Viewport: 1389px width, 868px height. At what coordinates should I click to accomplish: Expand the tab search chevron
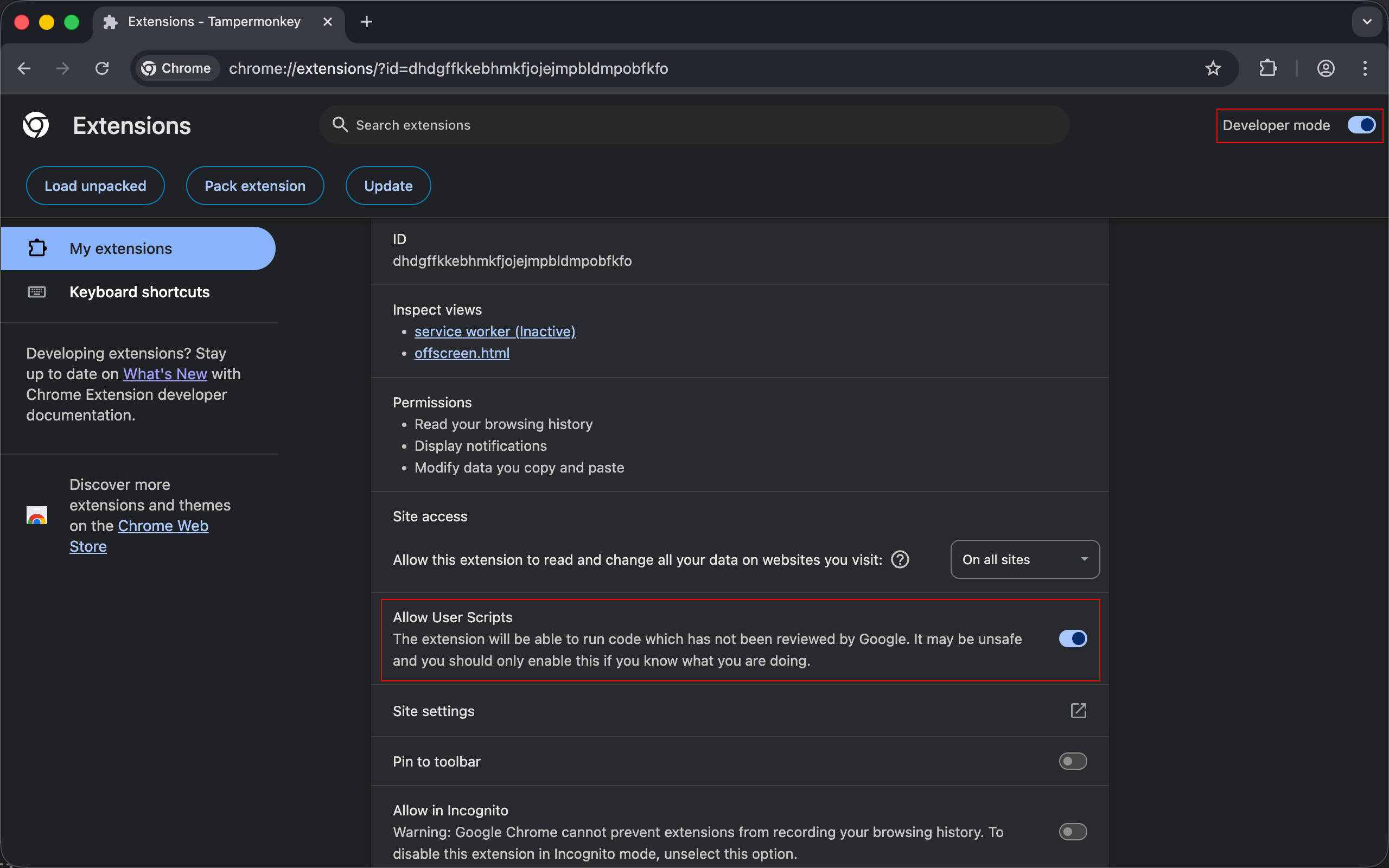(x=1367, y=22)
